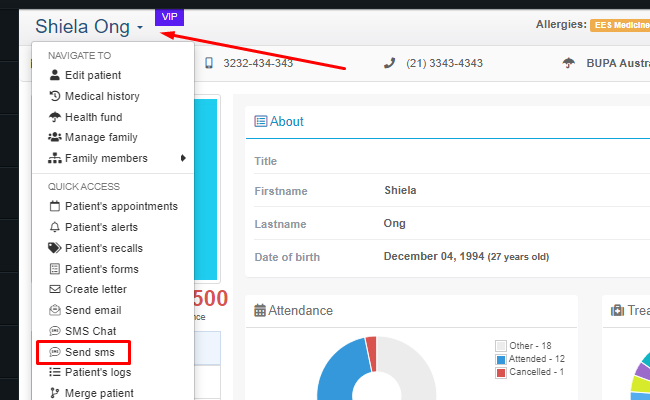This screenshot has height=400, width=650.
Task: Click the purple VIP badge
Action: 170,17
